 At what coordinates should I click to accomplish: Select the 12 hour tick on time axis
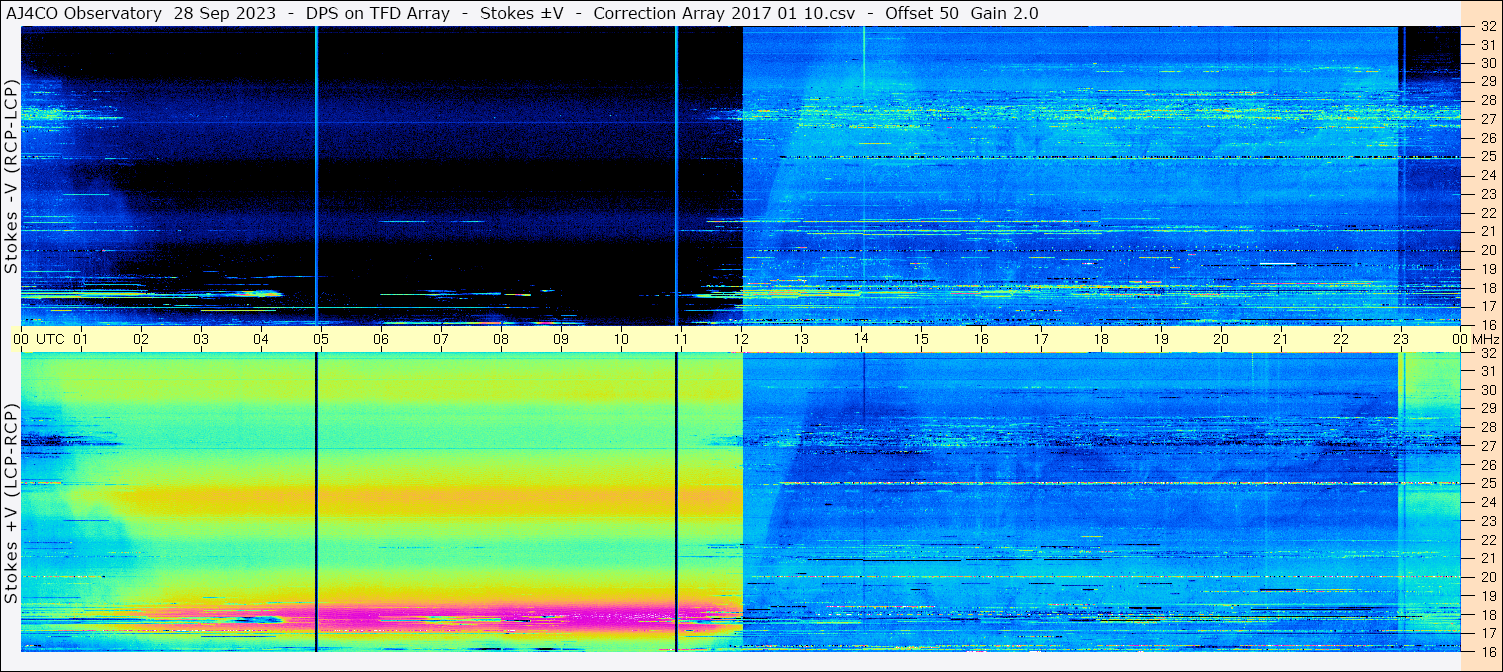pos(741,339)
